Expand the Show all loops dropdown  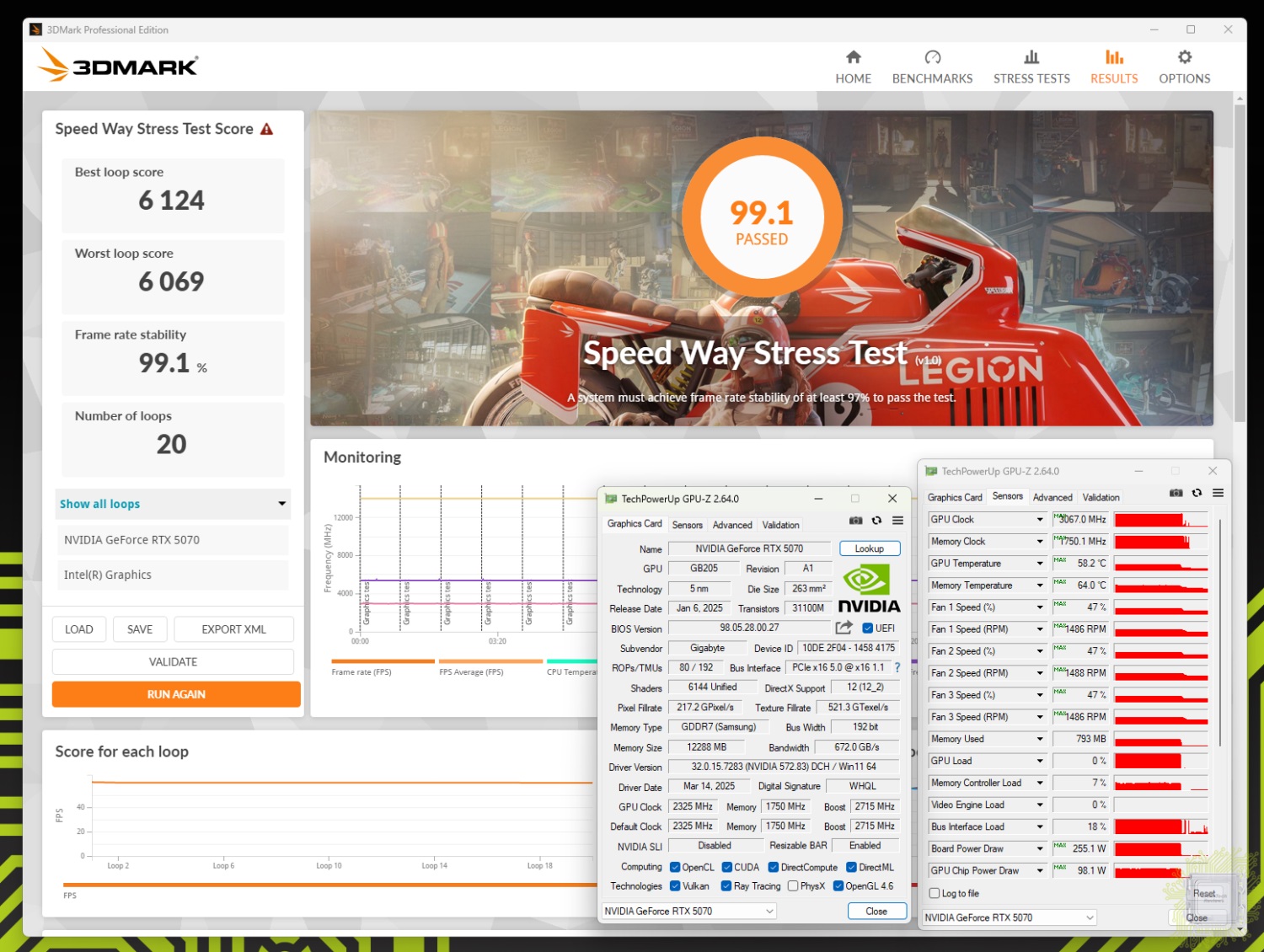click(173, 504)
